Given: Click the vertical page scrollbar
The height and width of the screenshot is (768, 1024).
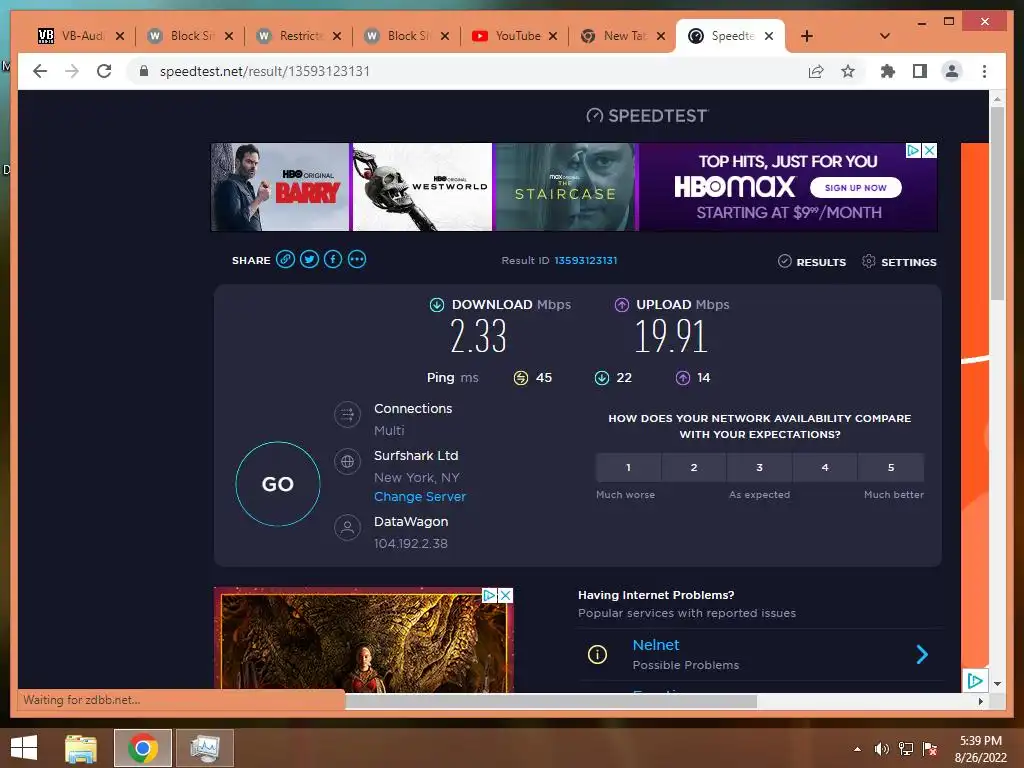Looking at the screenshot, I should tap(997, 204).
